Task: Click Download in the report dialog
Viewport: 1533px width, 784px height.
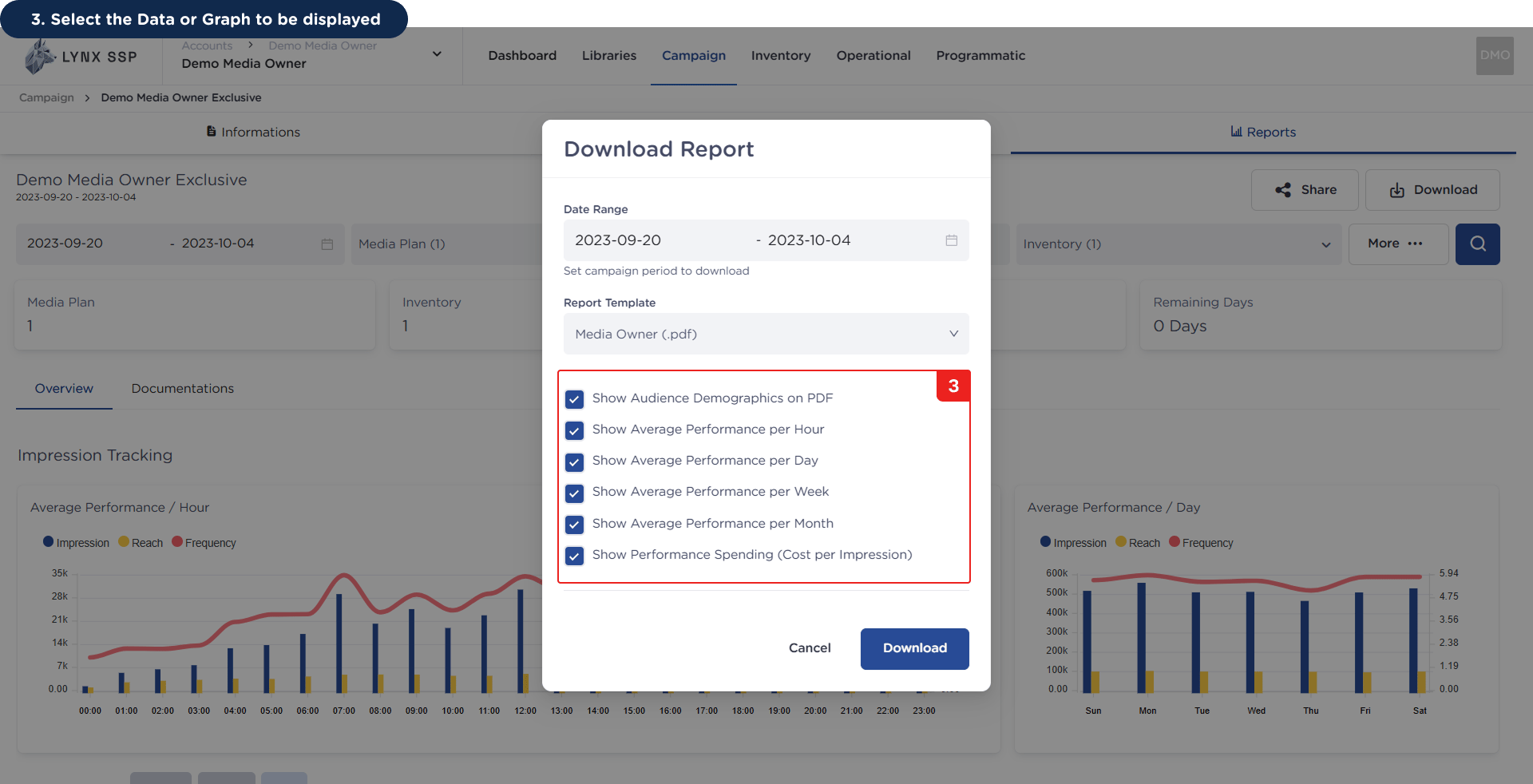Action: 915,648
